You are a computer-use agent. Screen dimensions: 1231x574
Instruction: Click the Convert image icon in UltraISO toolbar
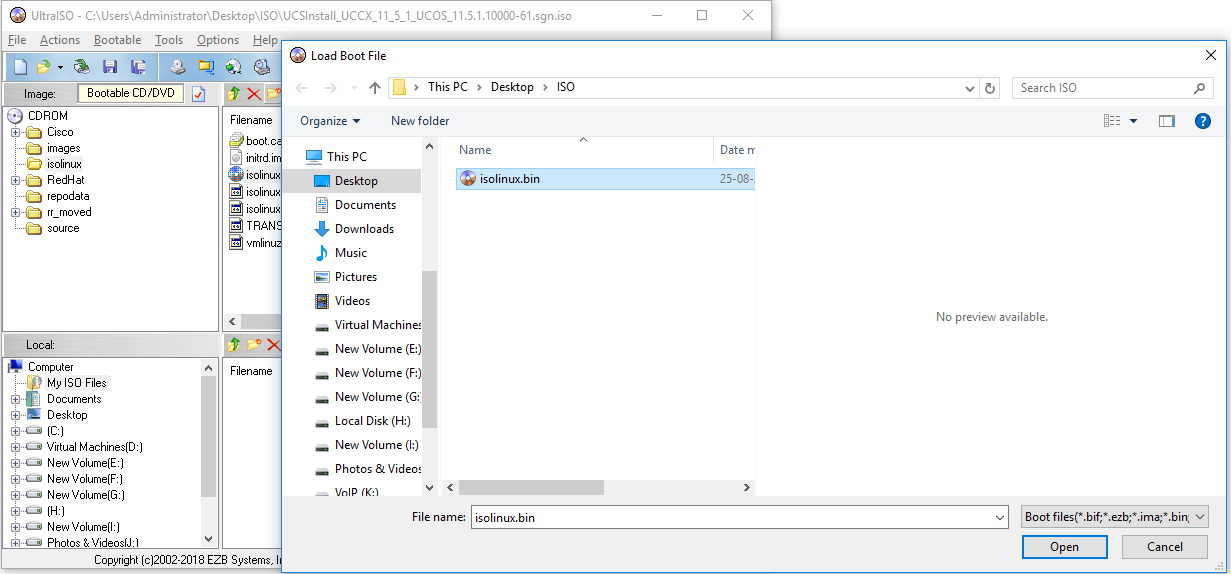click(206, 67)
